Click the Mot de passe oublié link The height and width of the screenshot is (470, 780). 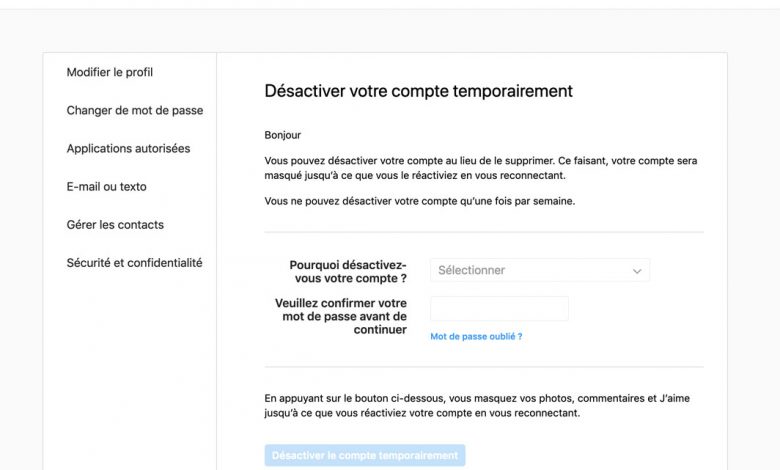coord(476,336)
